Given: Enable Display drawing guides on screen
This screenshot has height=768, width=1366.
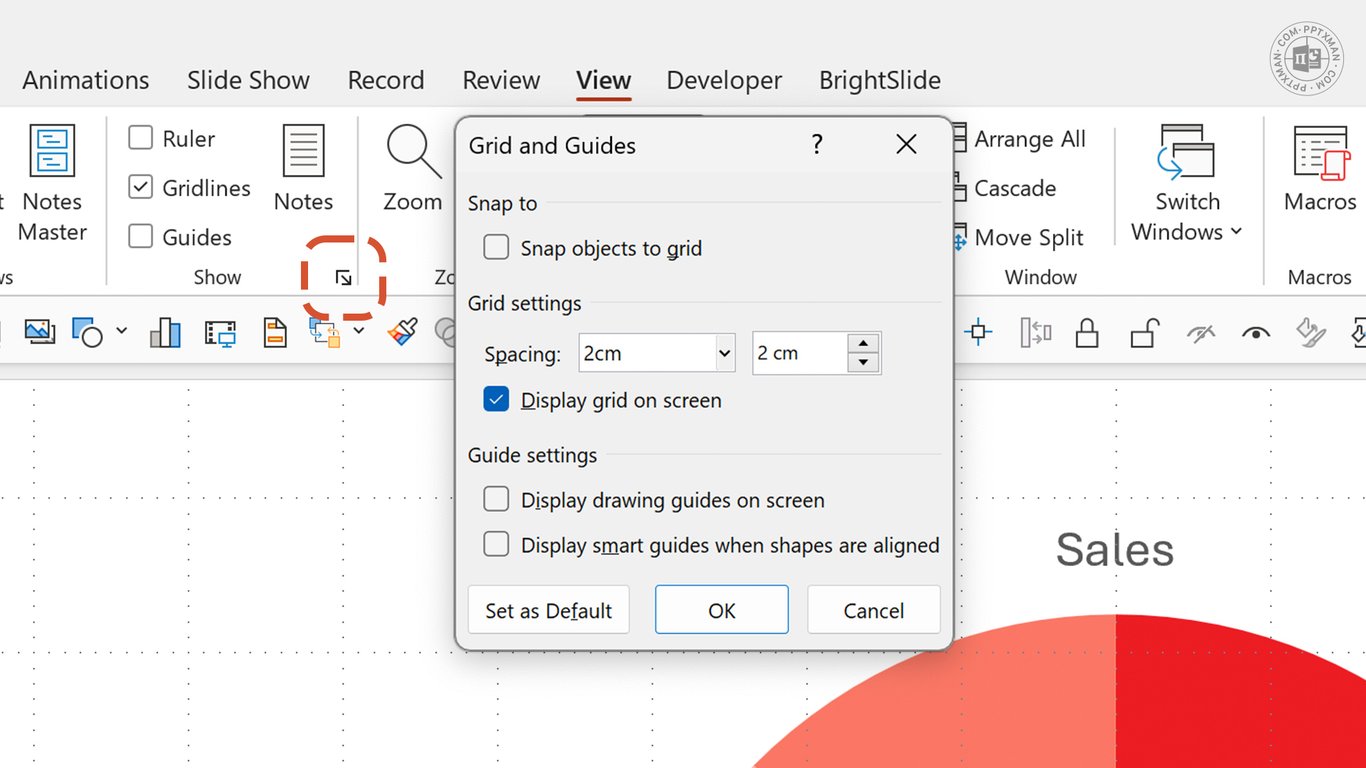Looking at the screenshot, I should tap(496, 499).
